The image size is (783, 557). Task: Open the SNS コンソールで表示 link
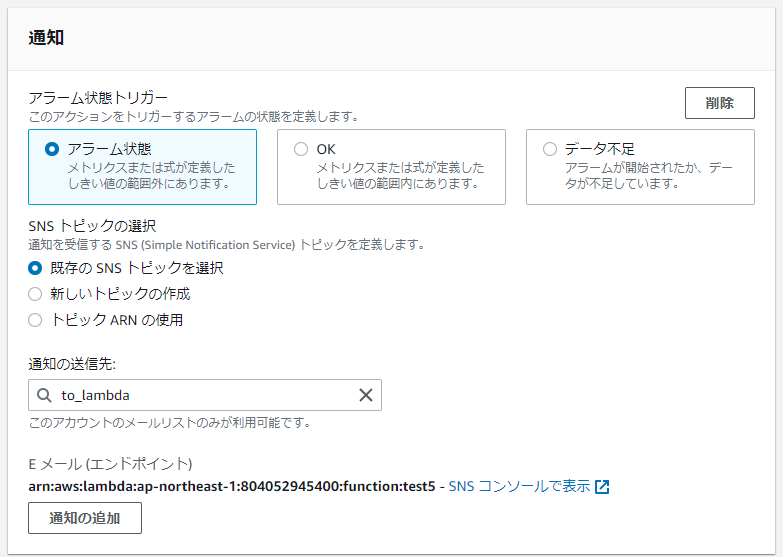(519, 486)
